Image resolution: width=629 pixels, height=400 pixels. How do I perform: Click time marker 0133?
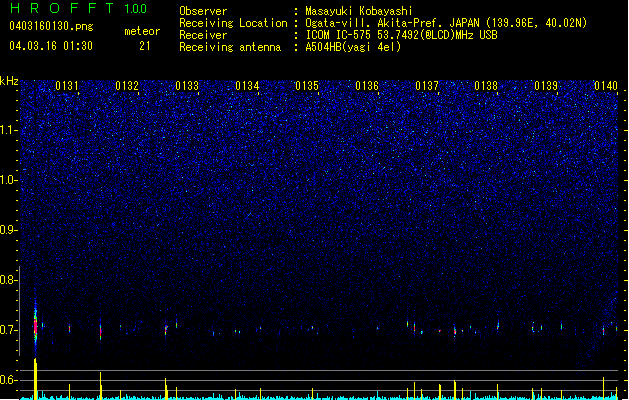pyautogui.click(x=187, y=86)
